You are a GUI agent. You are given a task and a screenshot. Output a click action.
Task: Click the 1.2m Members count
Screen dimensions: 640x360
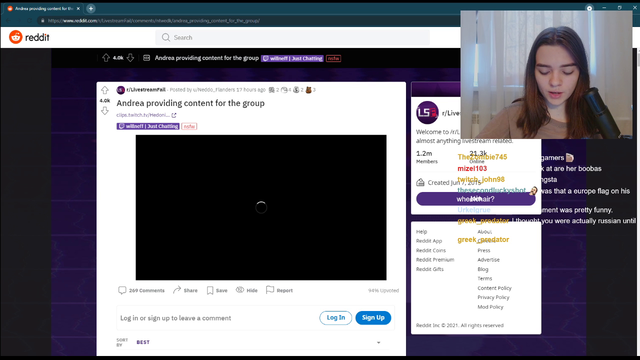click(427, 157)
